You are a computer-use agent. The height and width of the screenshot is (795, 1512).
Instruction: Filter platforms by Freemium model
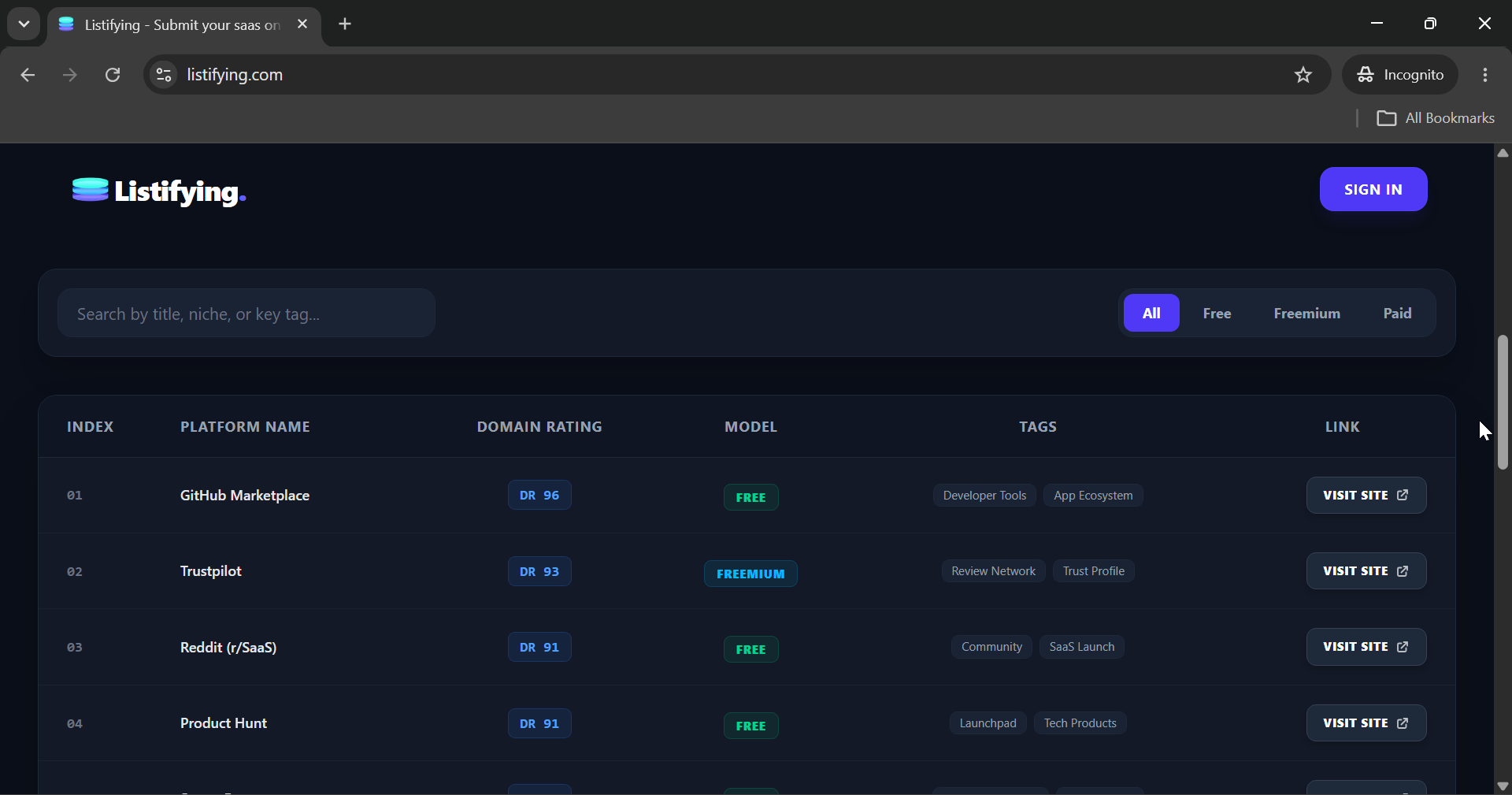(x=1307, y=314)
